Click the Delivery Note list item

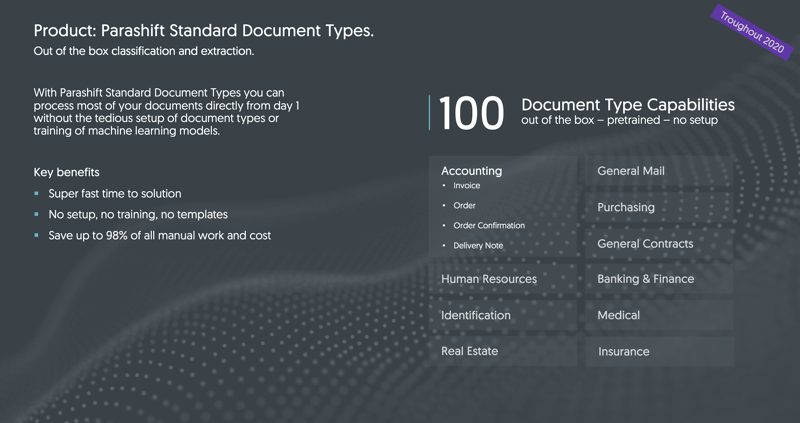coord(478,245)
